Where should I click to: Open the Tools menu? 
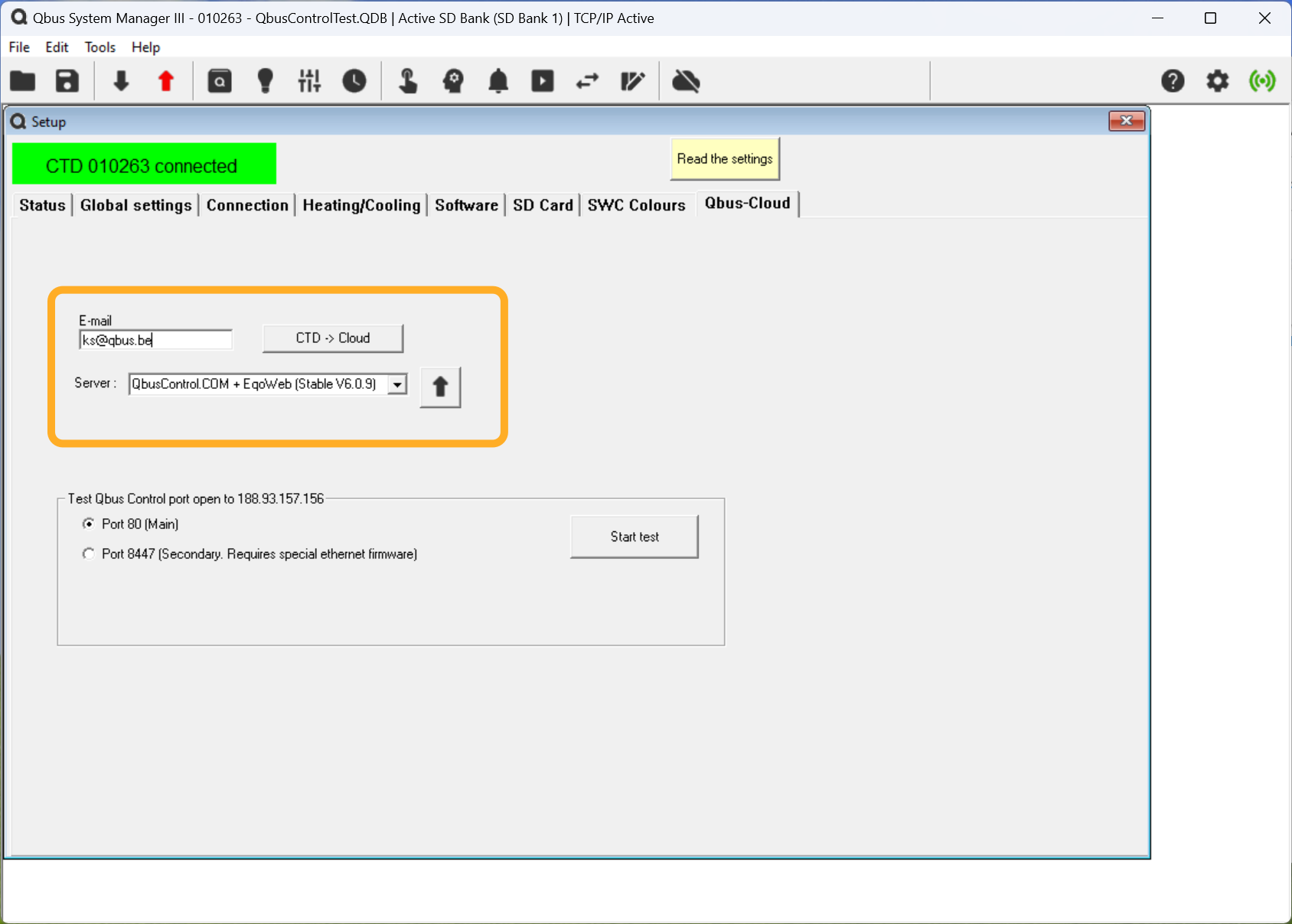100,47
